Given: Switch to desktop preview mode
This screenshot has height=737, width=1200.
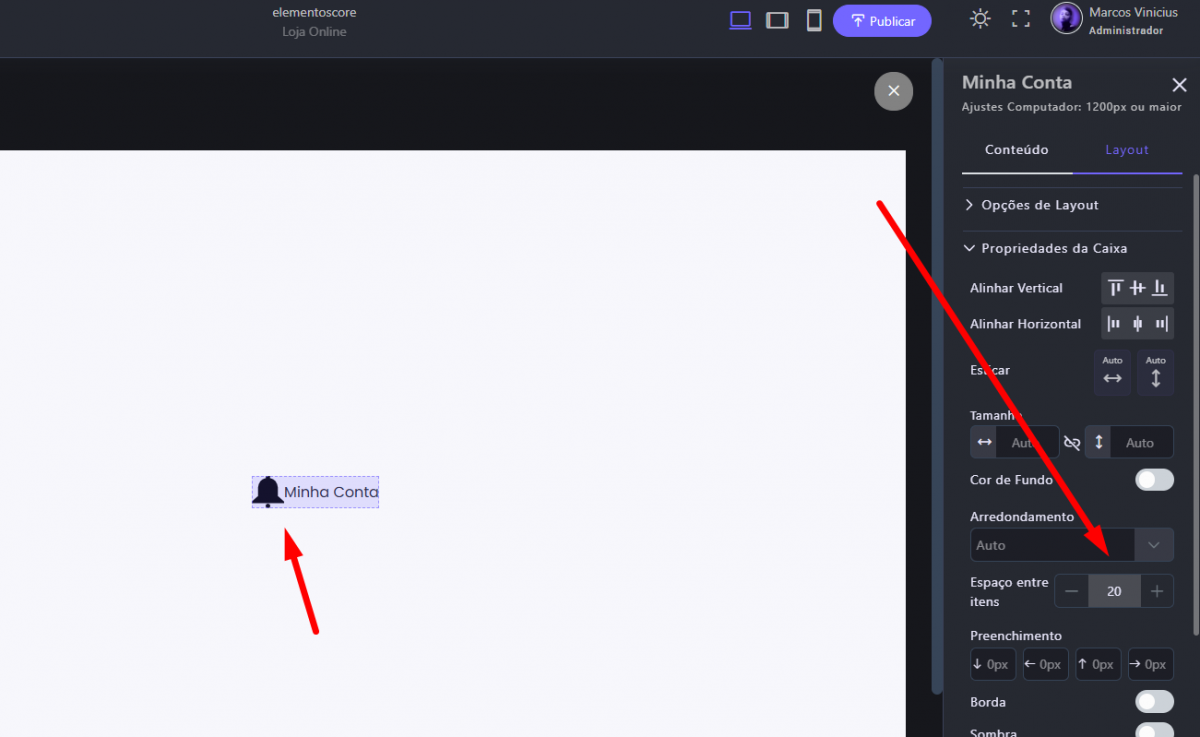Looking at the screenshot, I should pyautogui.click(x=740, y=21).
